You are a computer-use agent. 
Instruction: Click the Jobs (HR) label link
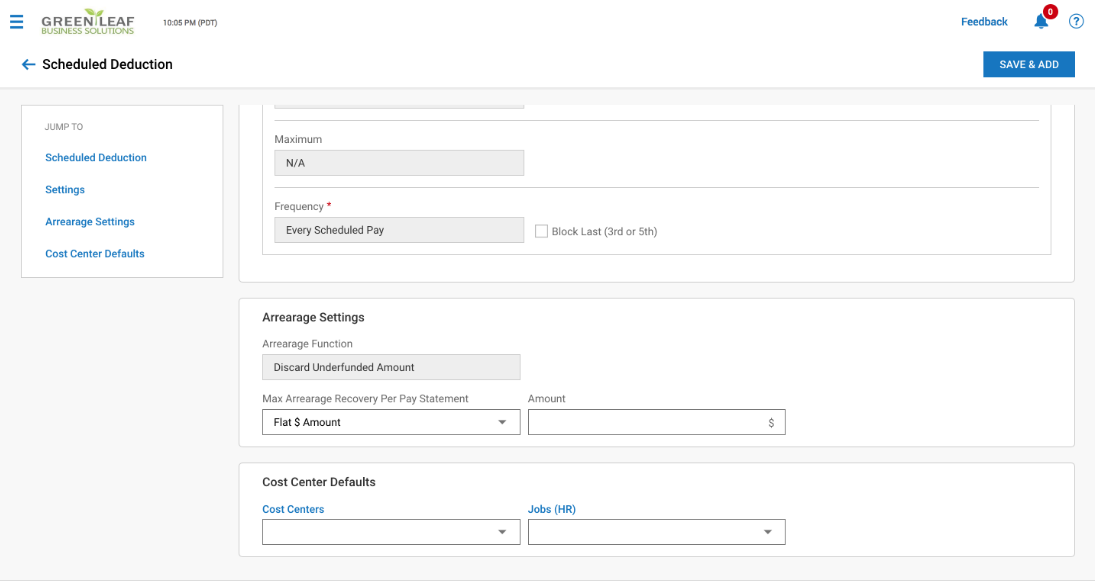pyautogui.click(x=552, y=510)
